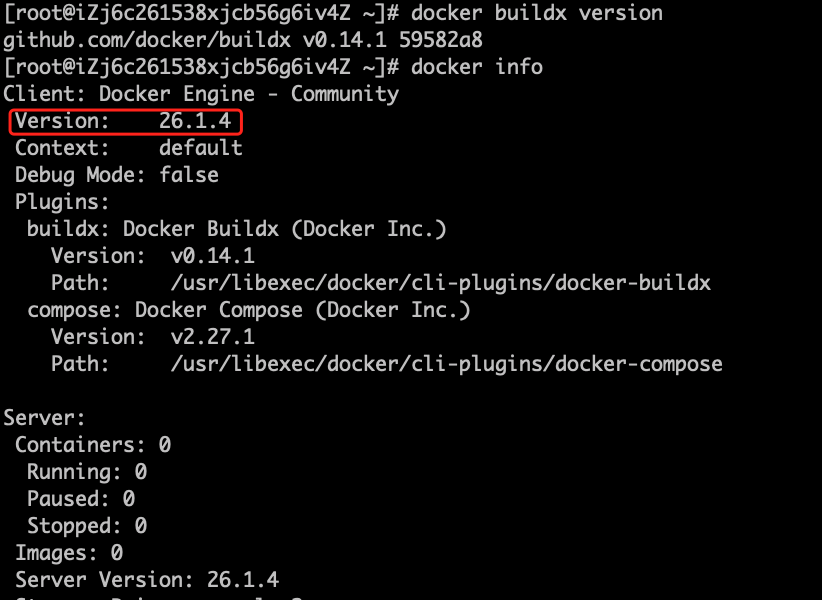
Task: Click the 'Paused: 0' line
Action: pos(81,499)
